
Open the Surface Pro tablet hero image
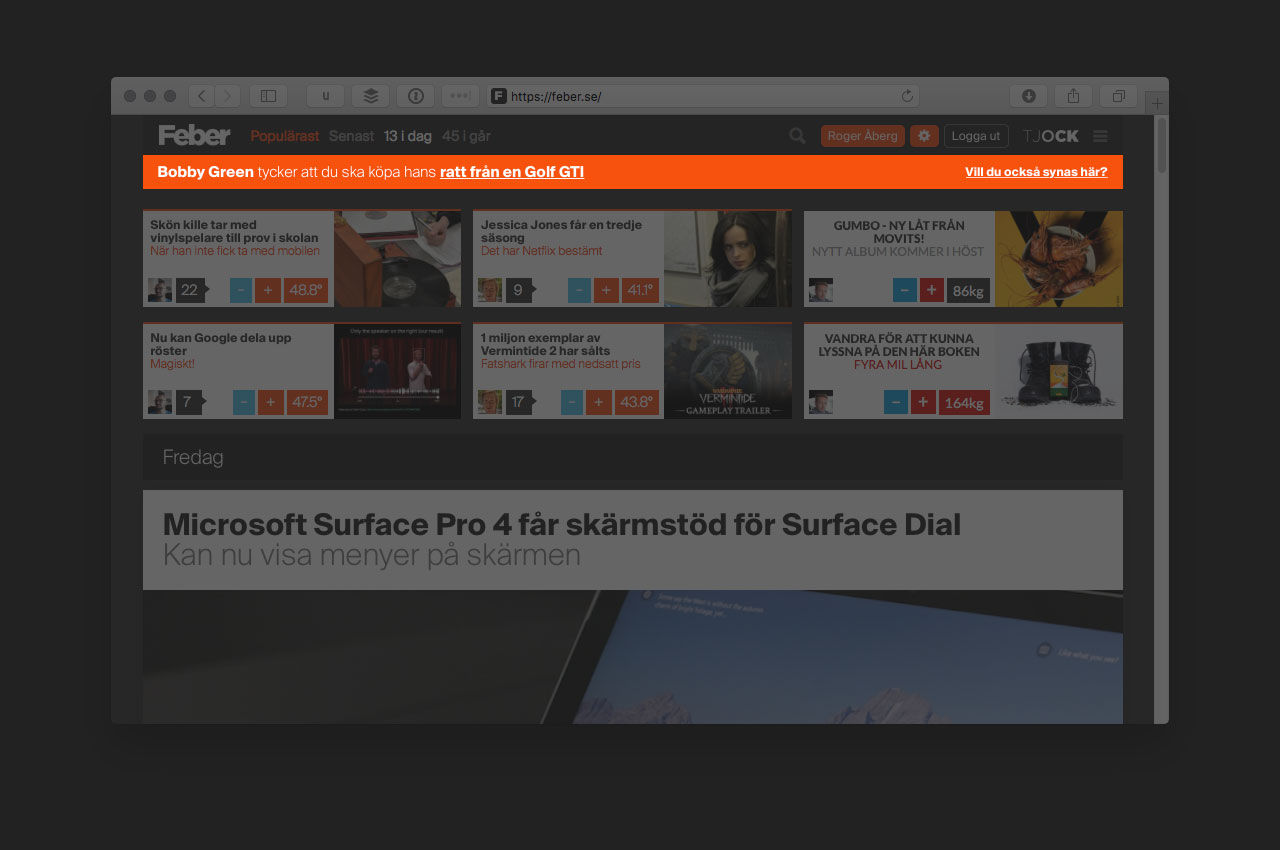632,656
